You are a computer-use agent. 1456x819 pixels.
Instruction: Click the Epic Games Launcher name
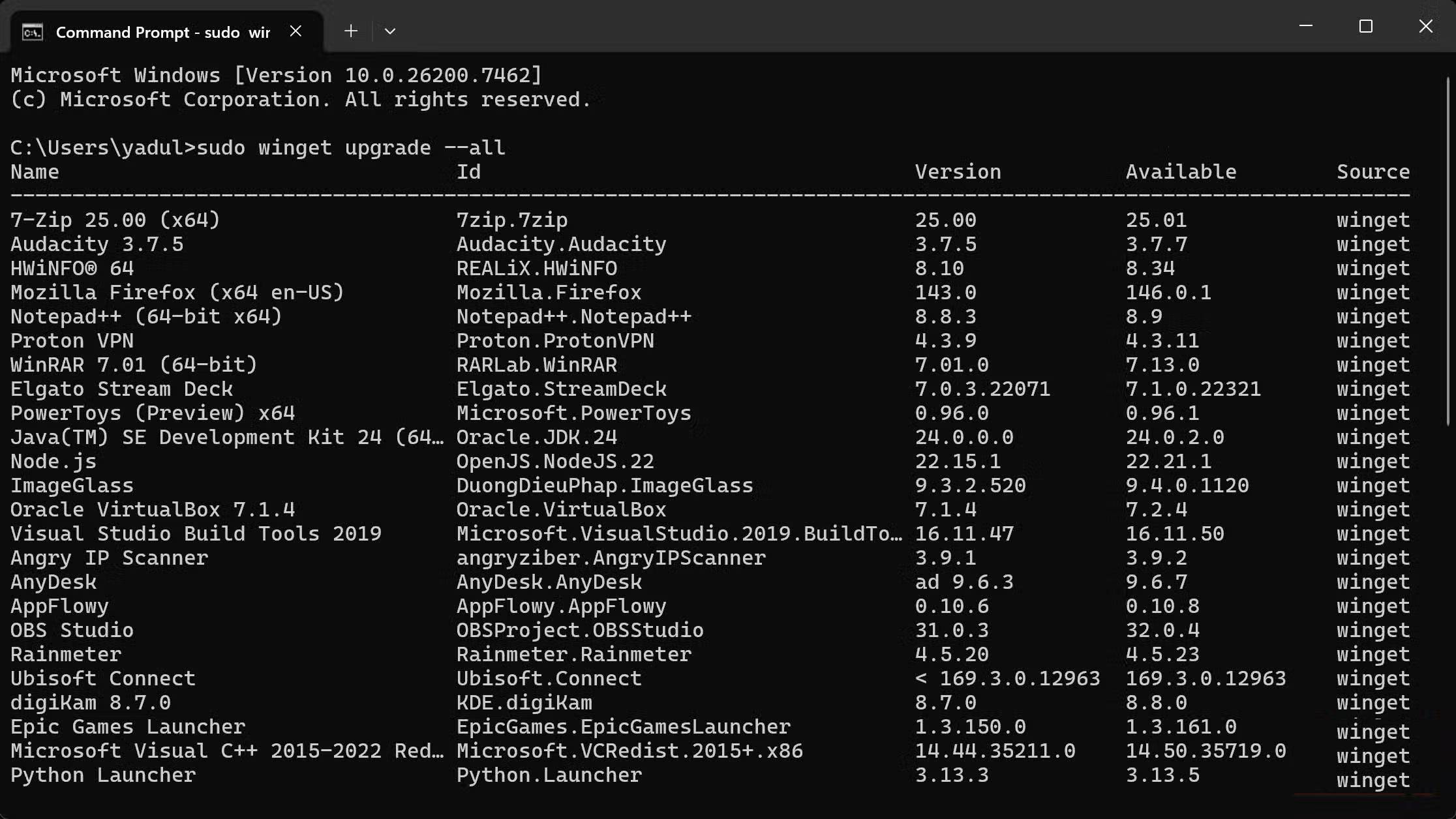128,727
